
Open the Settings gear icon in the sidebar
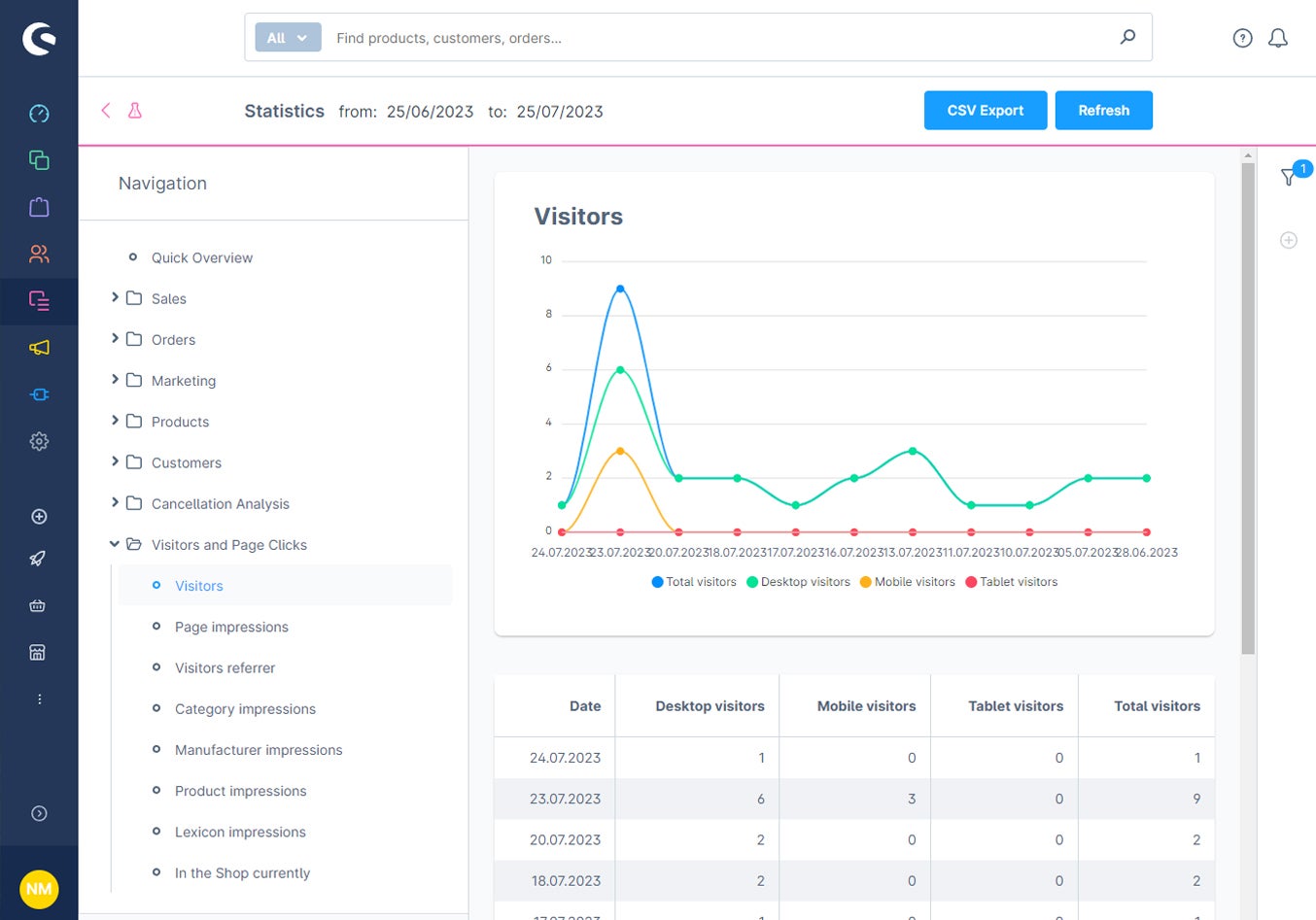click(x=39, y=441)
